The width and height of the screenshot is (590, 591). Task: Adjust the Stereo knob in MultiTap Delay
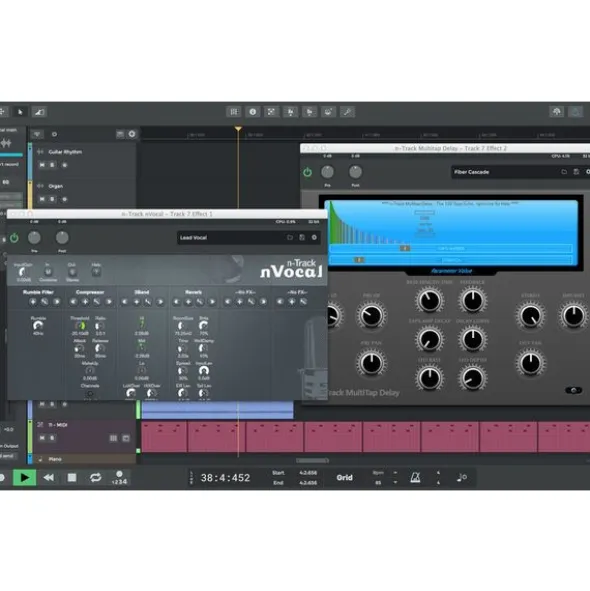coord(530,316)
